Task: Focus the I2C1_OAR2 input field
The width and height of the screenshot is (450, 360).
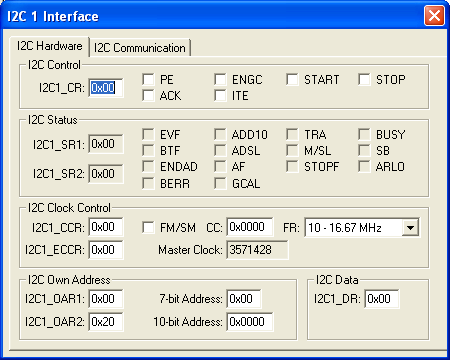Action: [x=106, y=322]
